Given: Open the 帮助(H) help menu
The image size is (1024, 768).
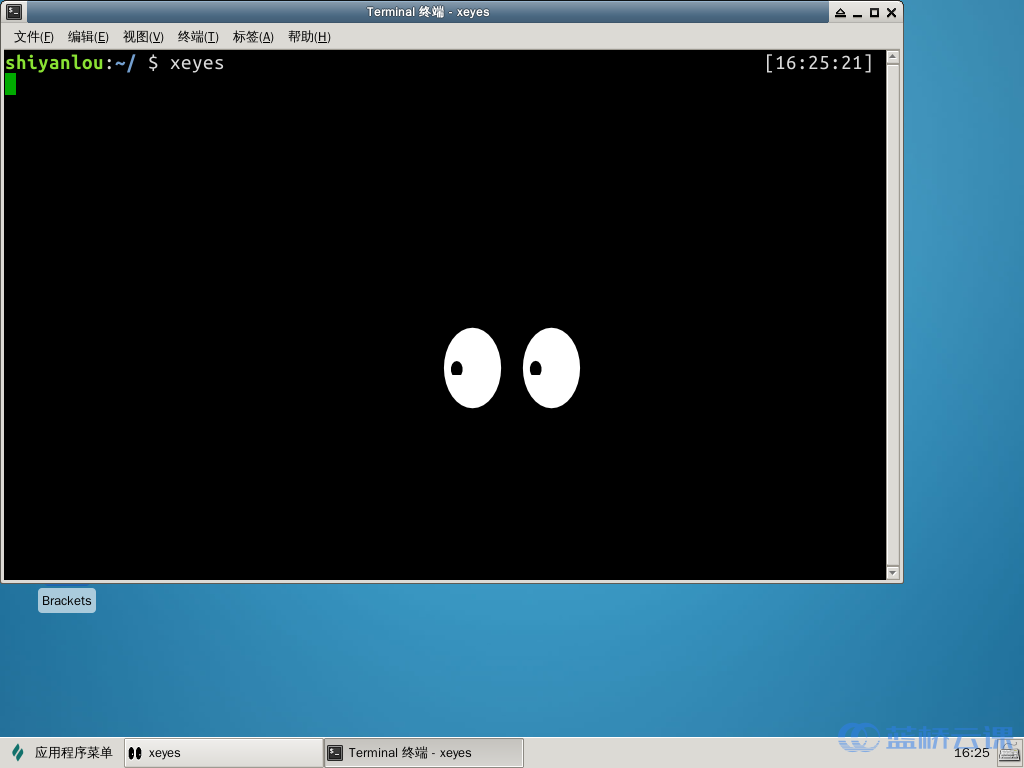Looking at the screenshot, I should click(308, 36).
